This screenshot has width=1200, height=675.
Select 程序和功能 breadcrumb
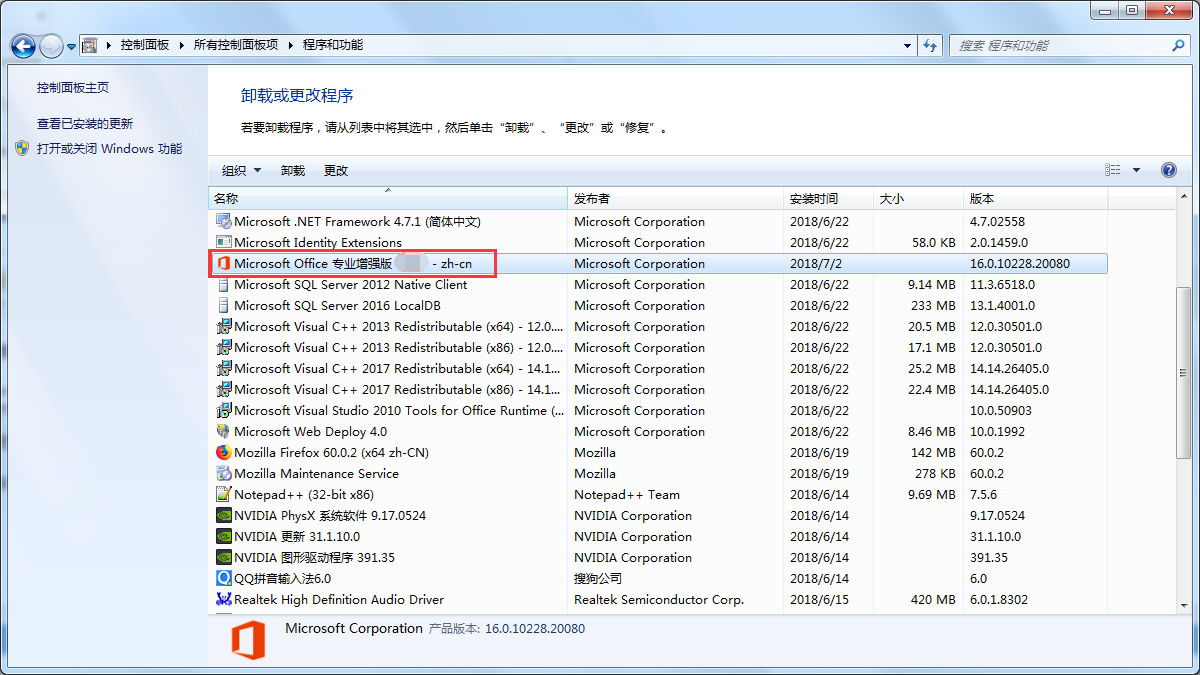point(333,45)
